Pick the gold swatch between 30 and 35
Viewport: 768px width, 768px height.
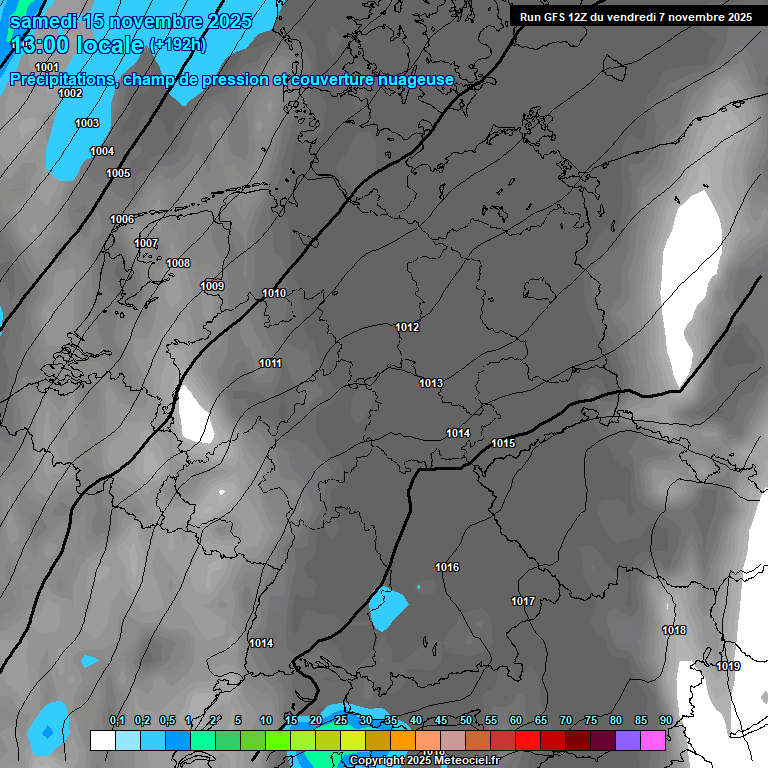click(x=378, y=740)
